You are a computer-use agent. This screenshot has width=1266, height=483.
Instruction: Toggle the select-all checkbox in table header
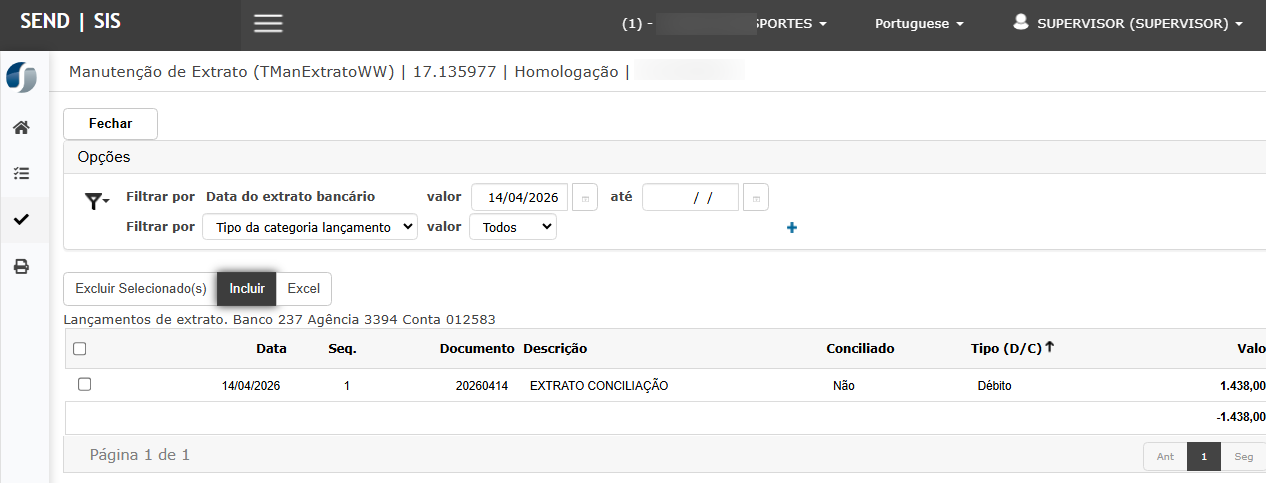80,349
